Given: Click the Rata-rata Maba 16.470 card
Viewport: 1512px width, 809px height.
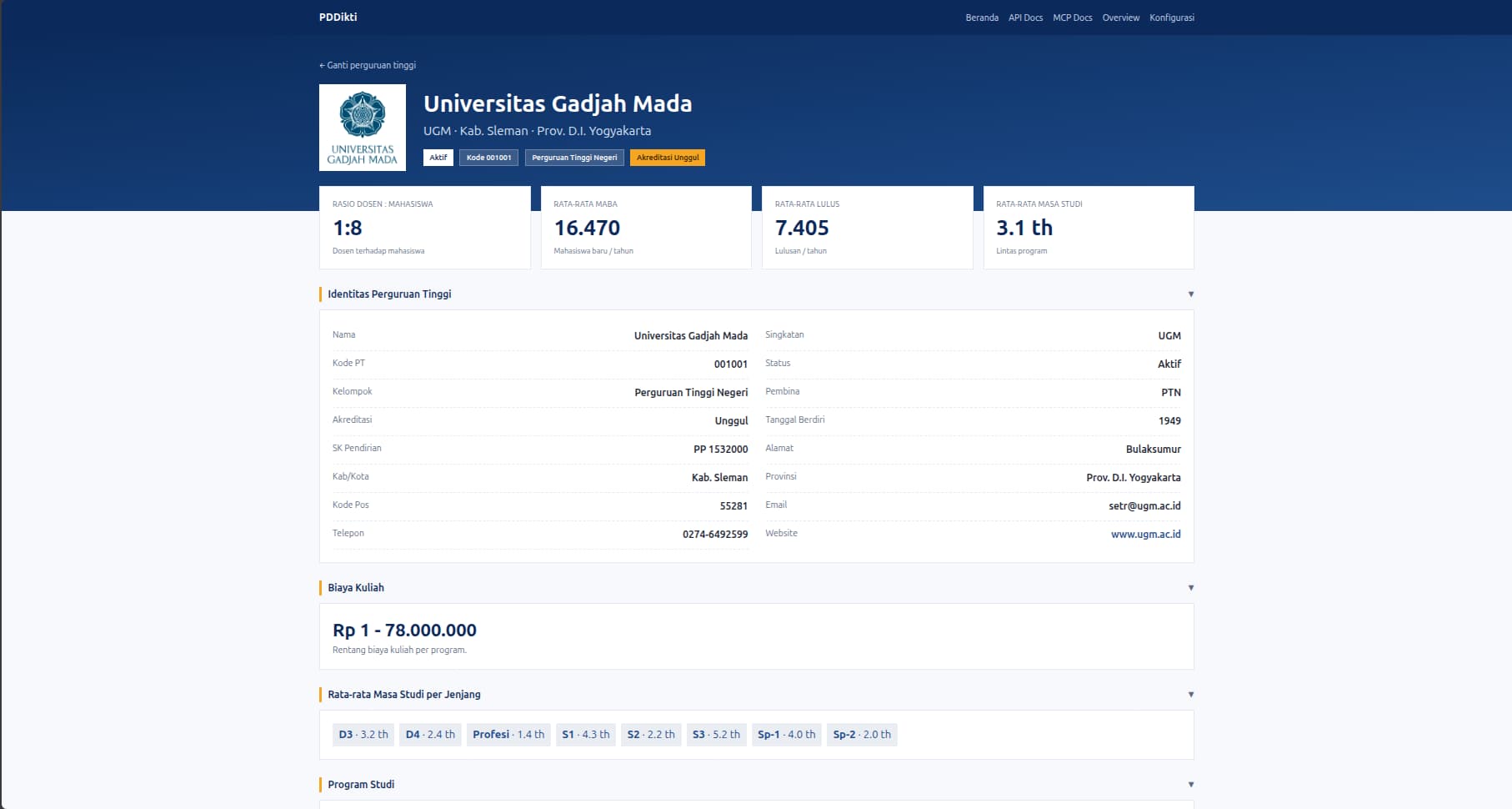Looking at the screenshot, I should point(646,228).
